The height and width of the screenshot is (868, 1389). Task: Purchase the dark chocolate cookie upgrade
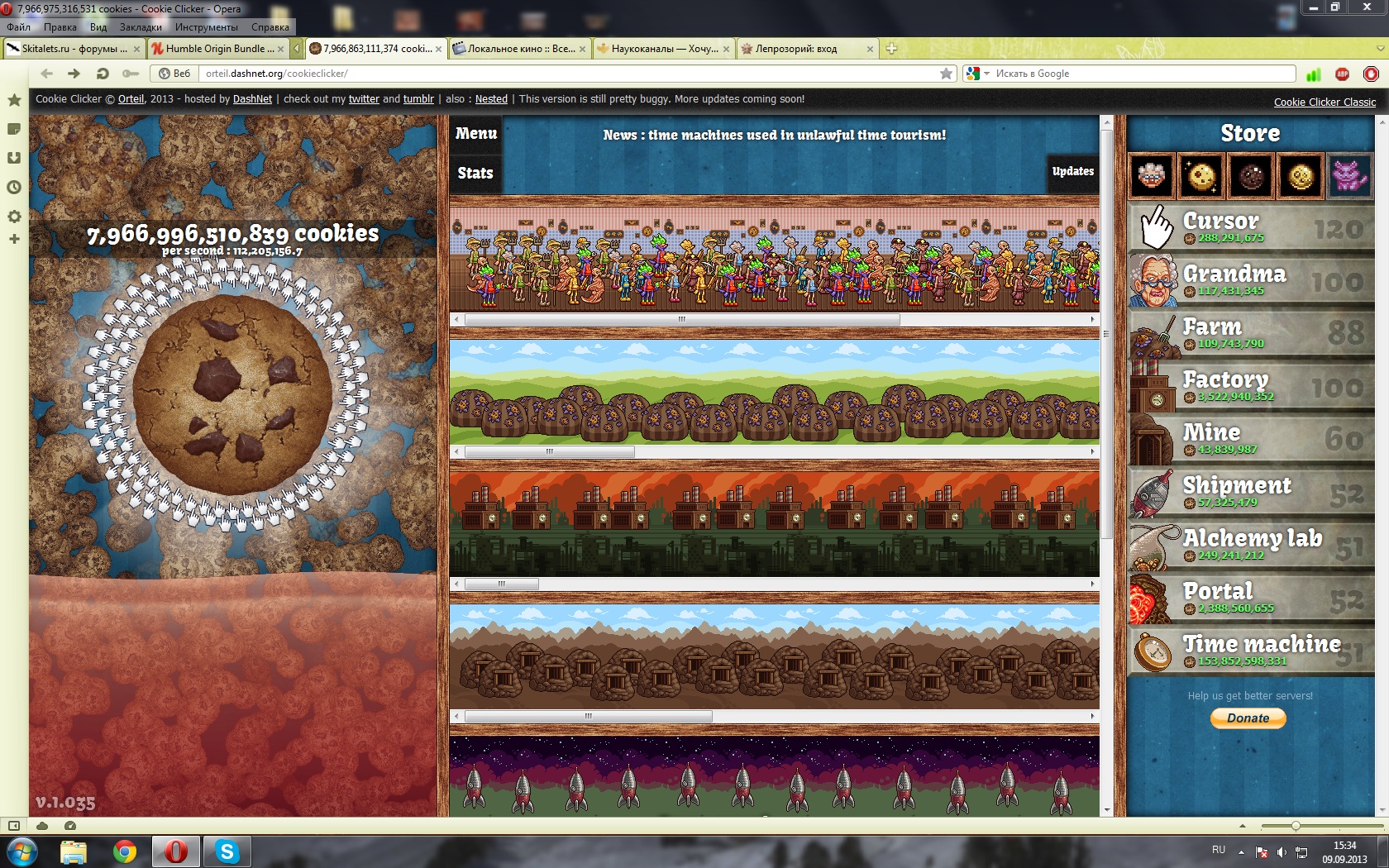click(1251, 176)
